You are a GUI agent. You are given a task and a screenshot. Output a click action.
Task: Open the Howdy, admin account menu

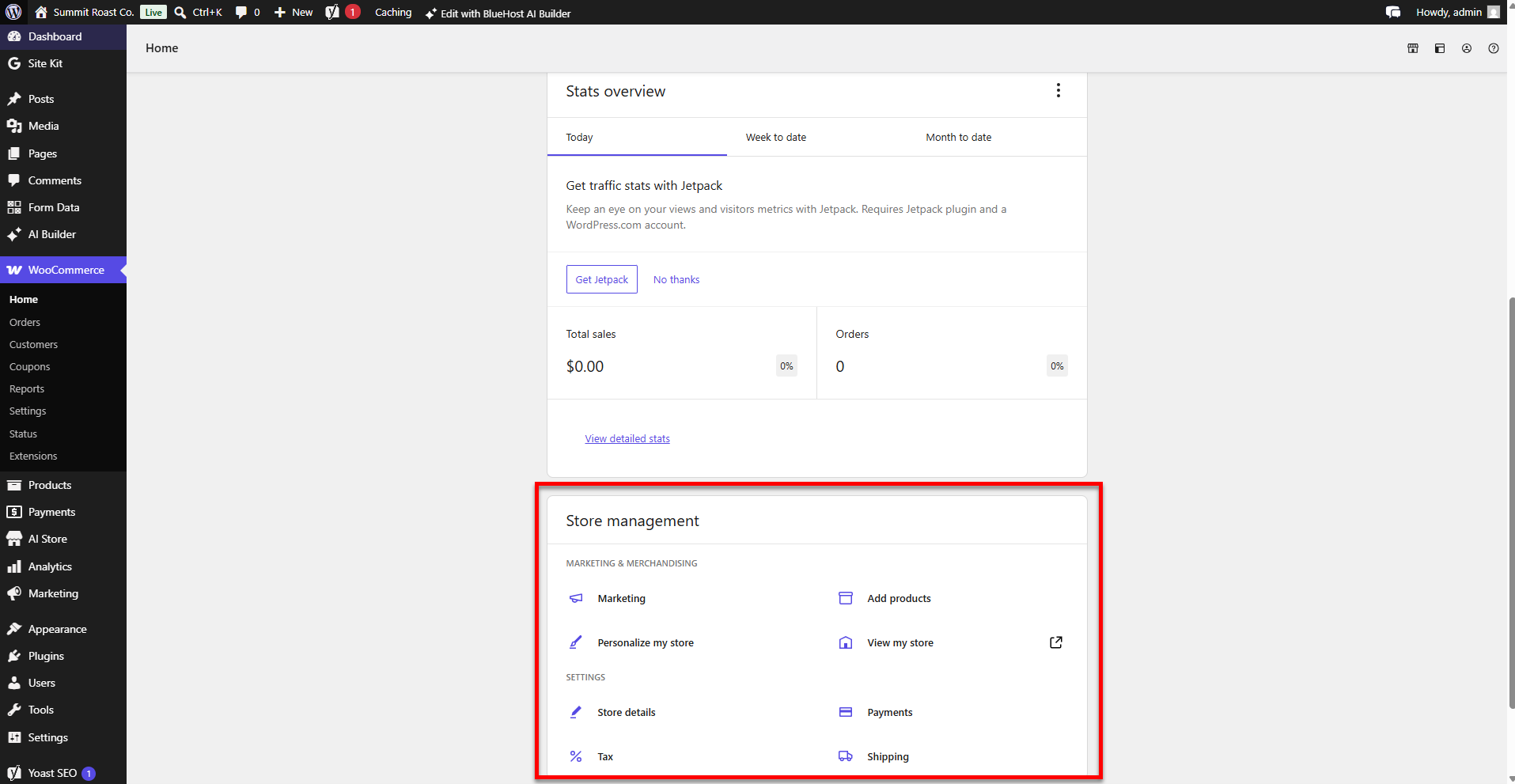click(1457, 12)
